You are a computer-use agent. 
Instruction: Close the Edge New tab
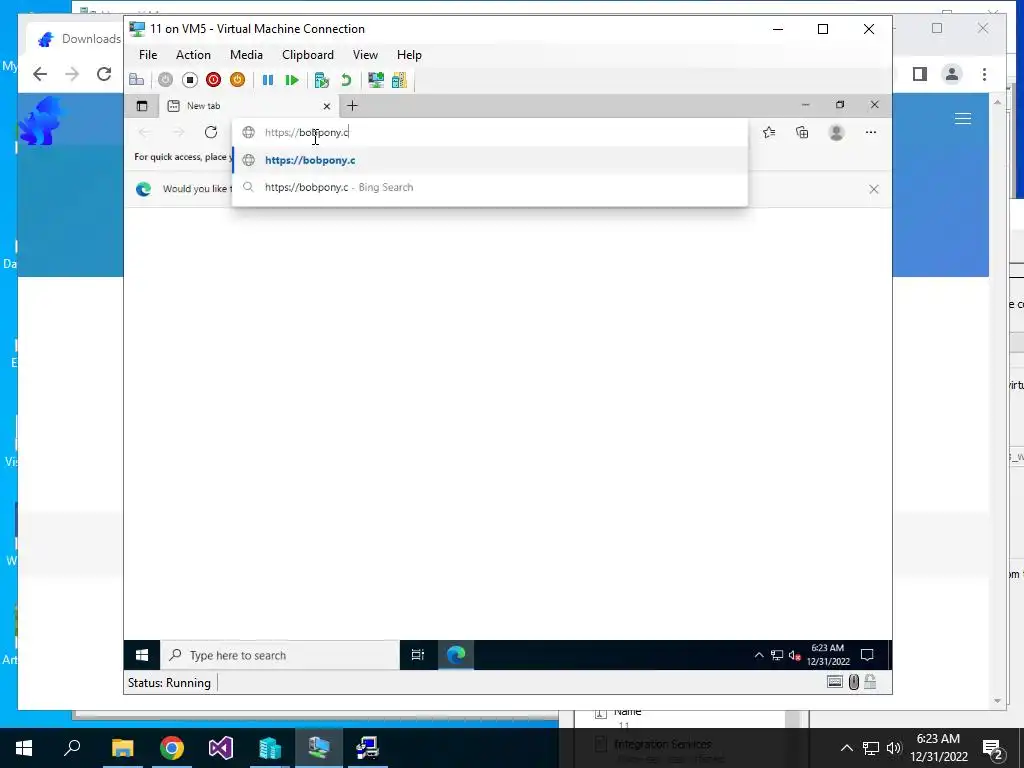pyautogui.click(x=327, y=106)
